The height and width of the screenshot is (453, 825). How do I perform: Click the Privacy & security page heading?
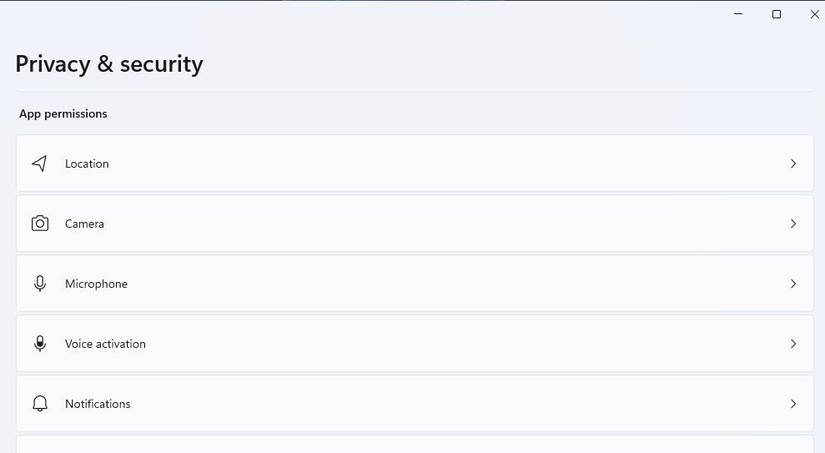(x=109, y=64)
